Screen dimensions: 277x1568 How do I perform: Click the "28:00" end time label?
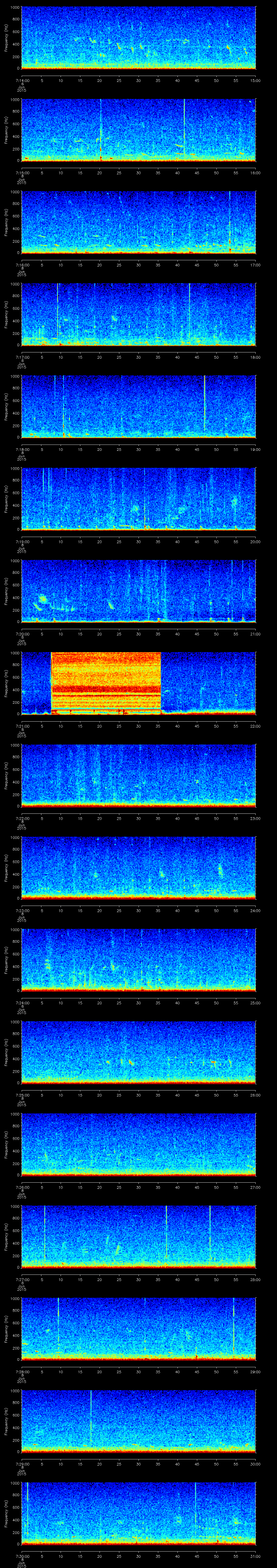pyautogui.click(x=255, y=1279)
